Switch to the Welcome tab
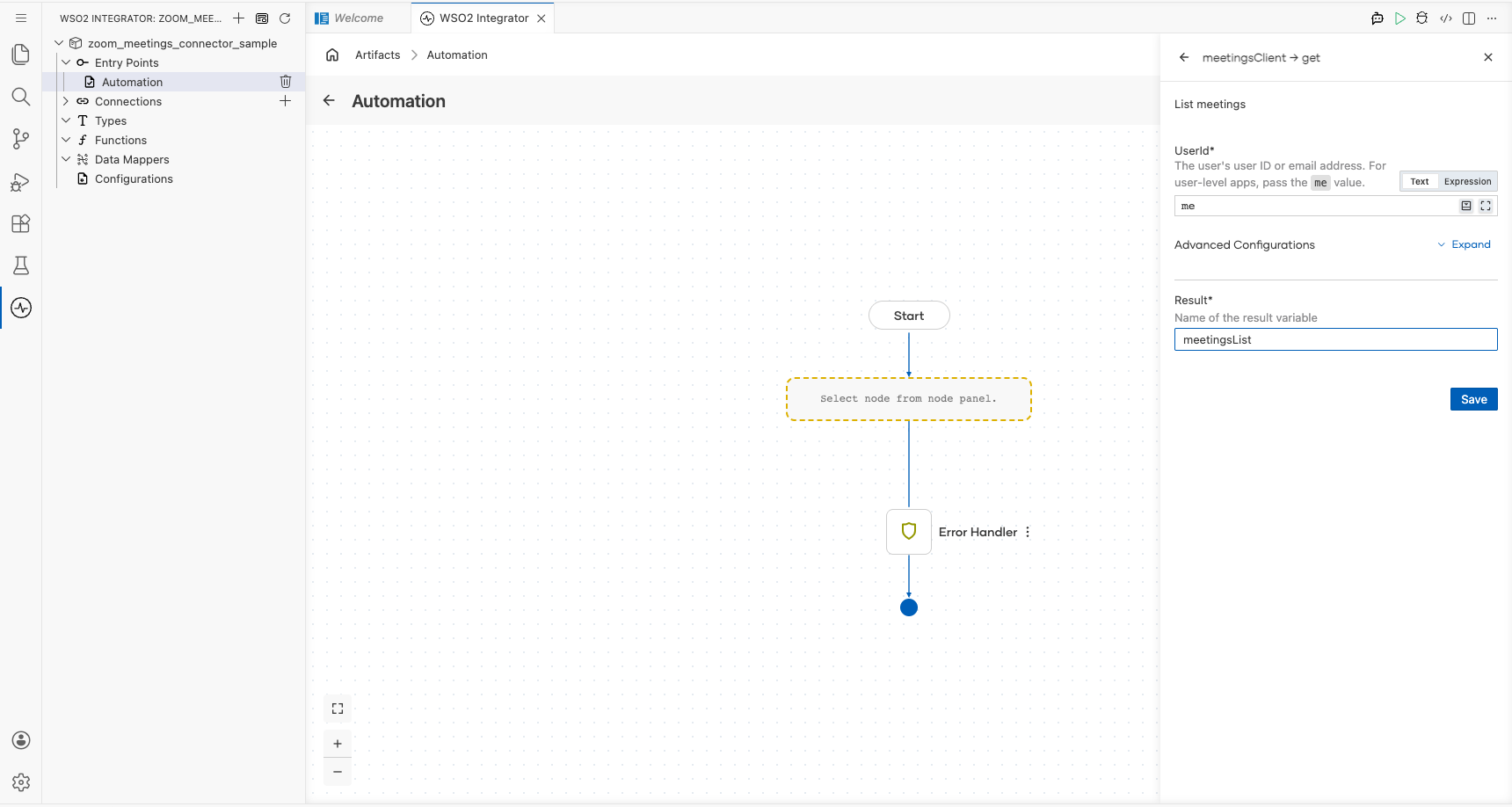This screenshot has width=1512, height=807. pos(359,18)
